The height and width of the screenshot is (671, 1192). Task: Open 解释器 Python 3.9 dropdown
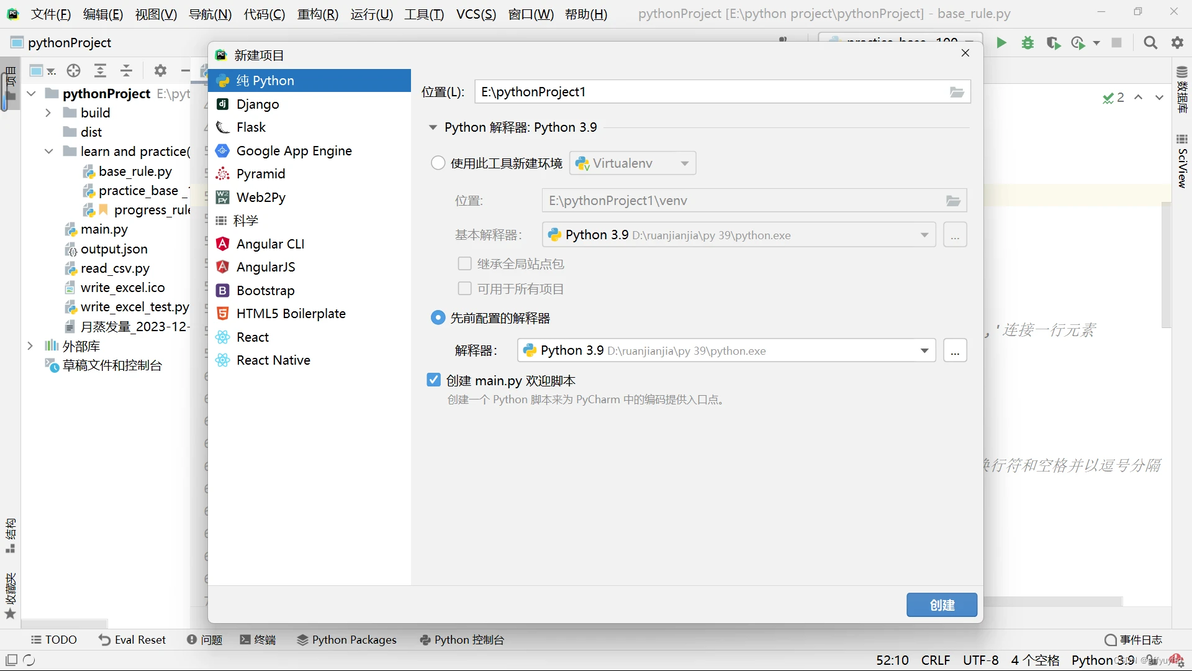726,350
